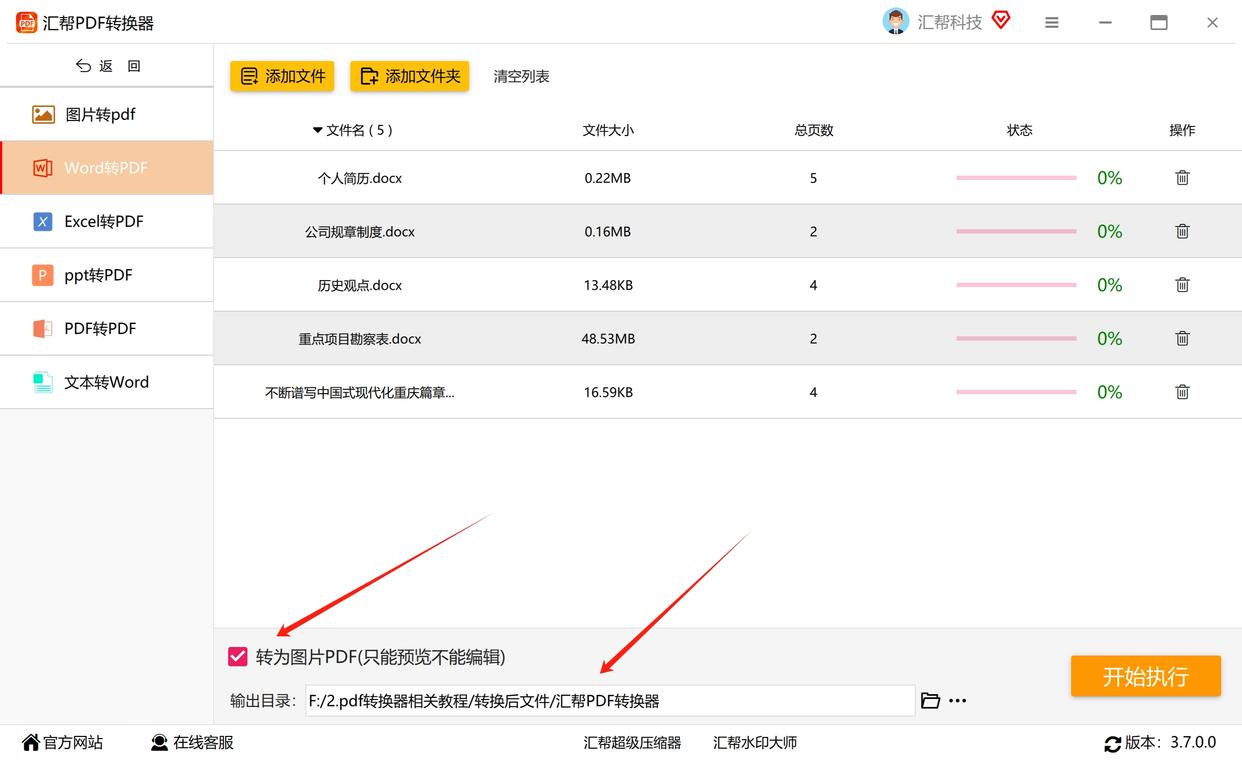Screen dimensions: 1242x760
Task: Open the hamburger menu at top right
Action: (1051, 21)
